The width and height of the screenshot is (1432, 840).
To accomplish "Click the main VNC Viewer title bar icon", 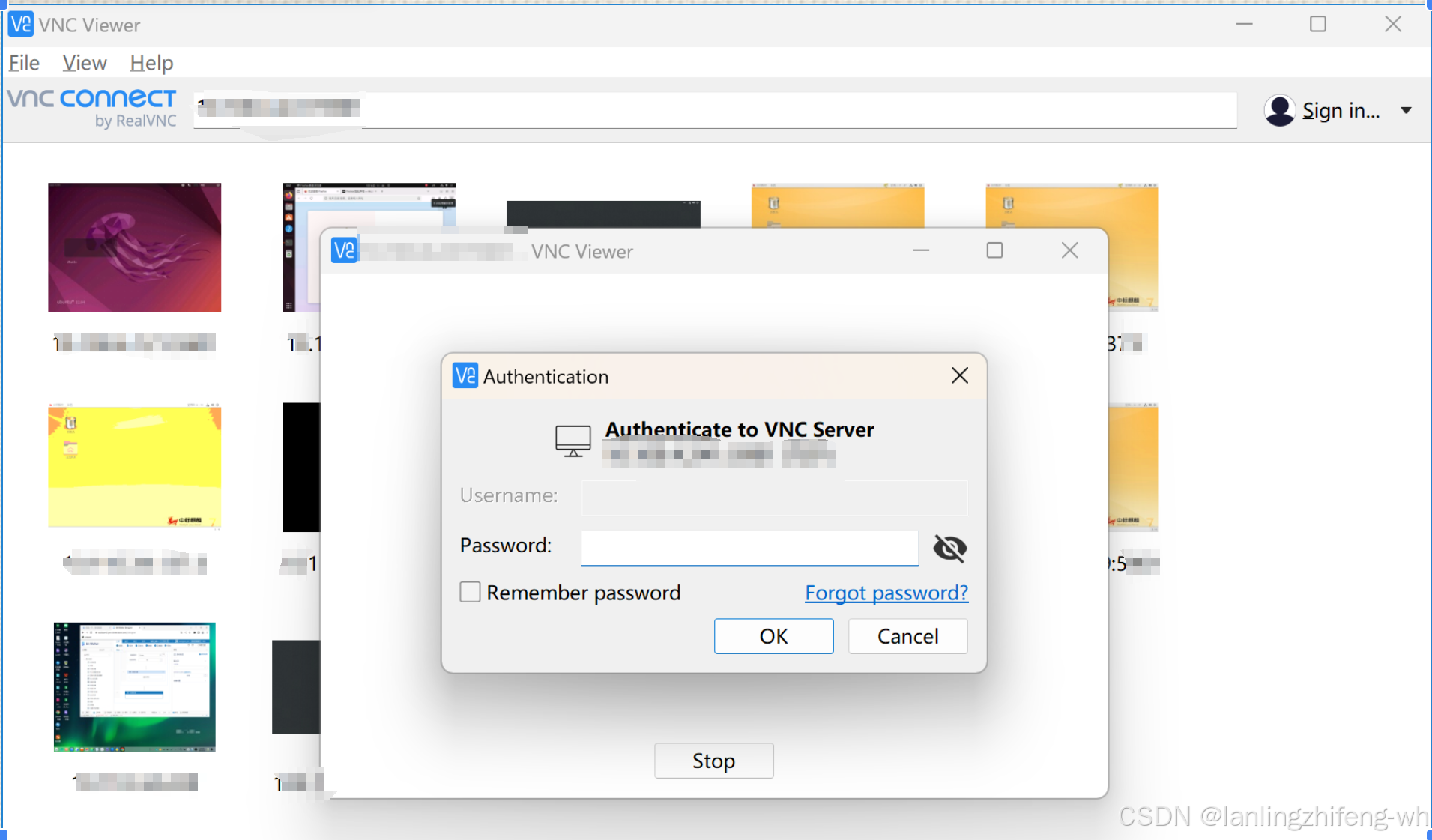I will pyautogui.click(x=20, y=25).
